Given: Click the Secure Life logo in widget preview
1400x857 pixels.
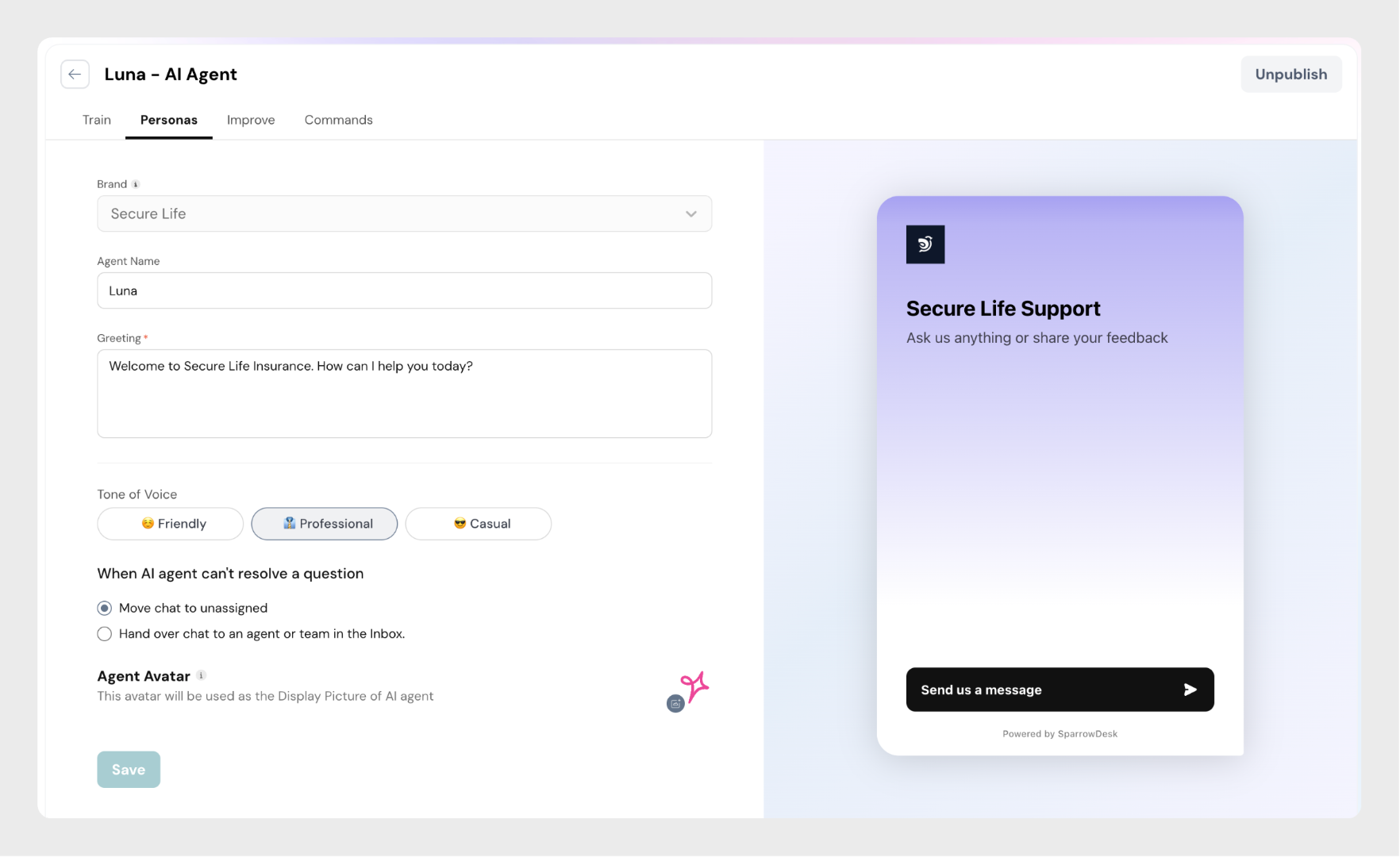Looking at the screenshot, I should (925, 244).
